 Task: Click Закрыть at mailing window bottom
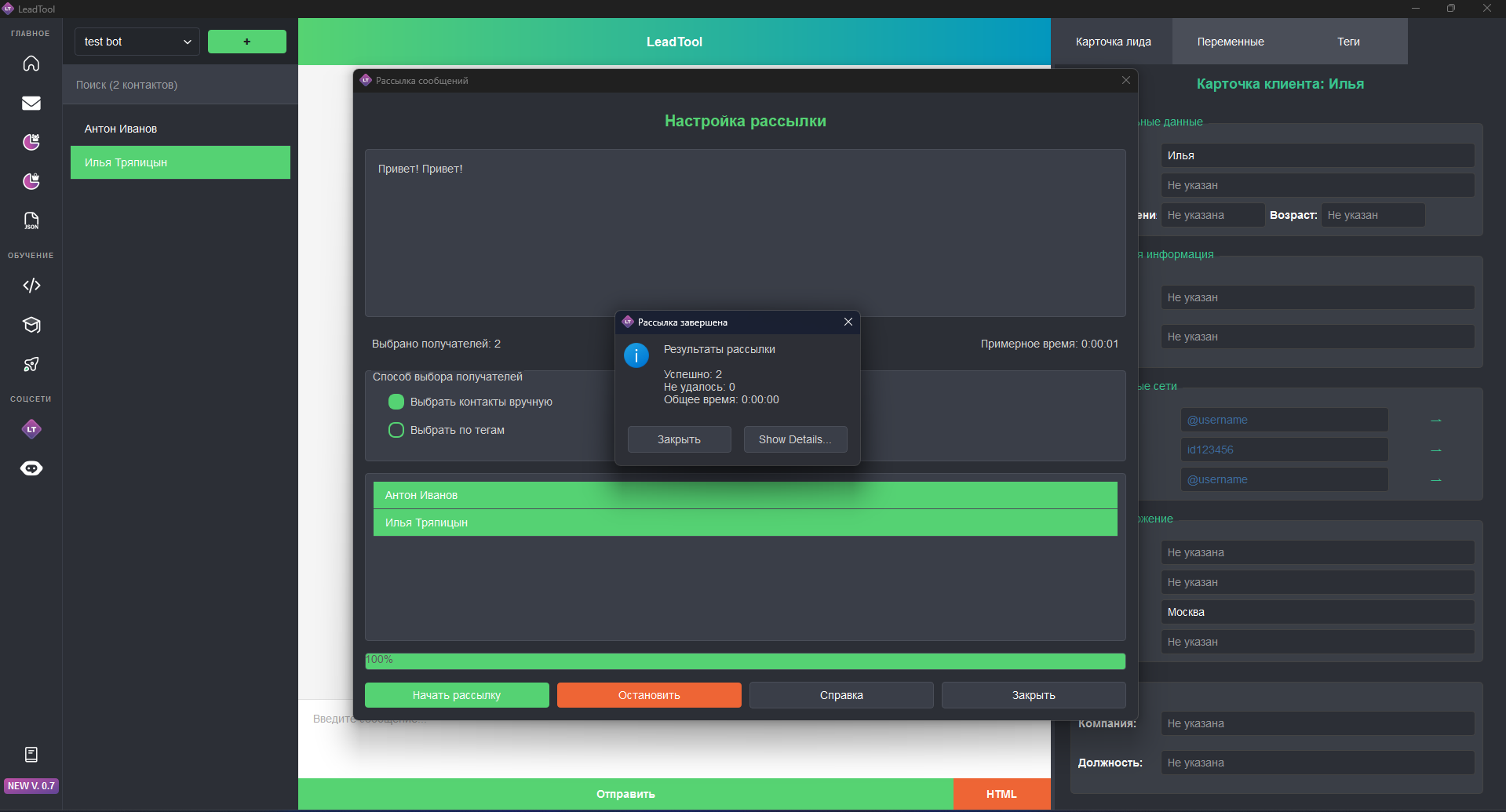1034,695
